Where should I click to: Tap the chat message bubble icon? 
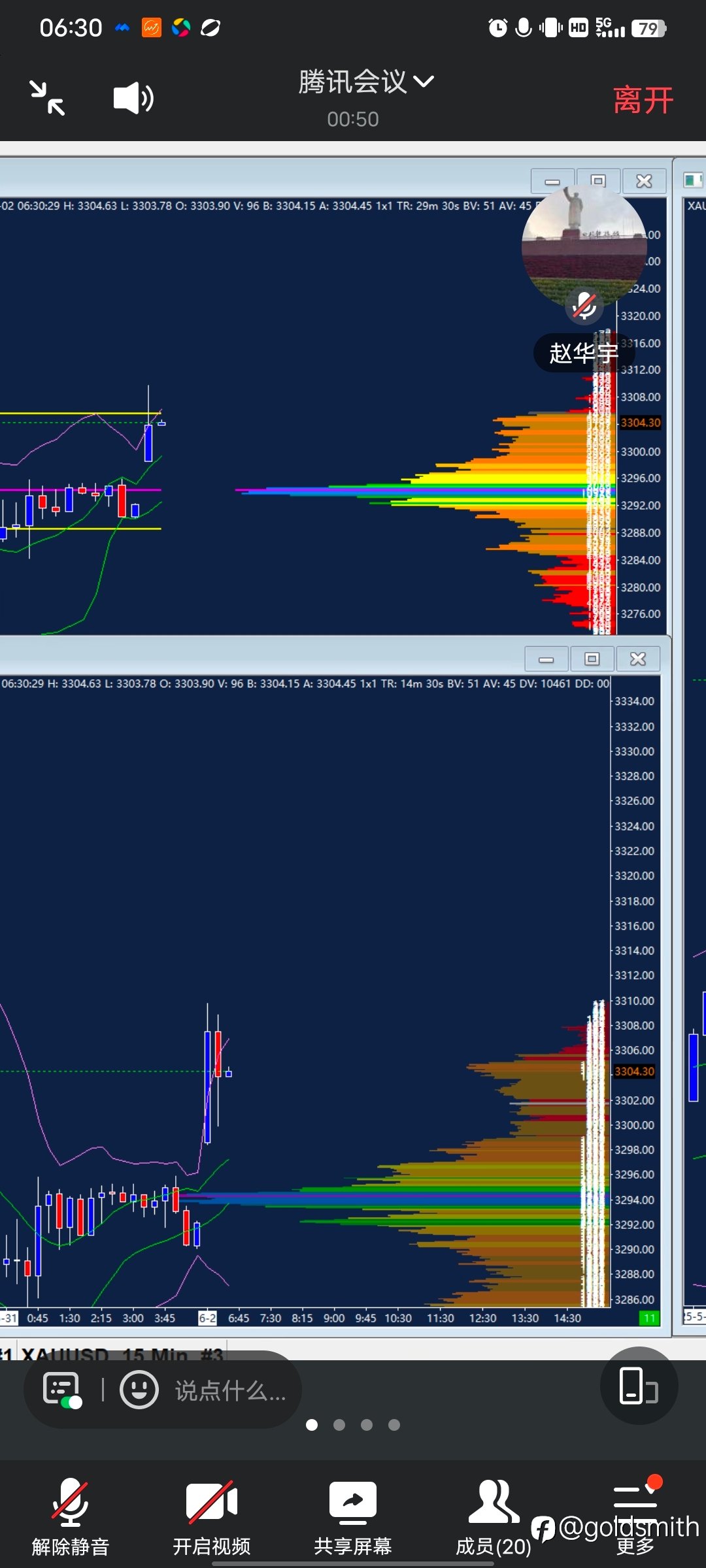62,1390
